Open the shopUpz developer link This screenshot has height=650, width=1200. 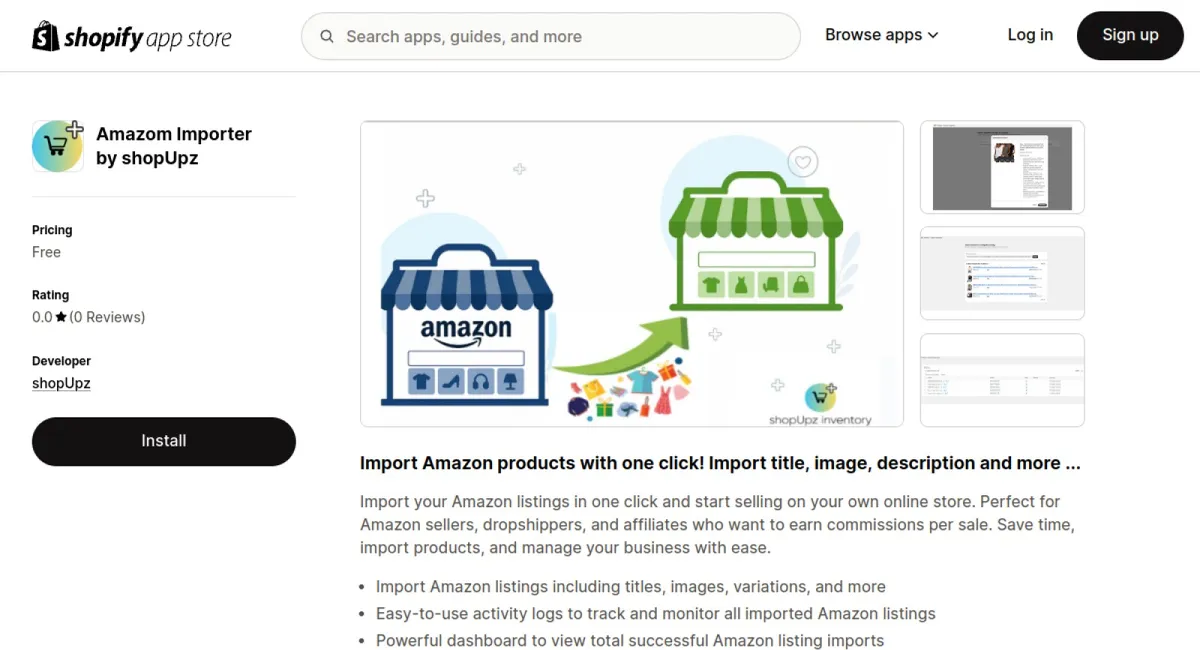coord(61,383)
